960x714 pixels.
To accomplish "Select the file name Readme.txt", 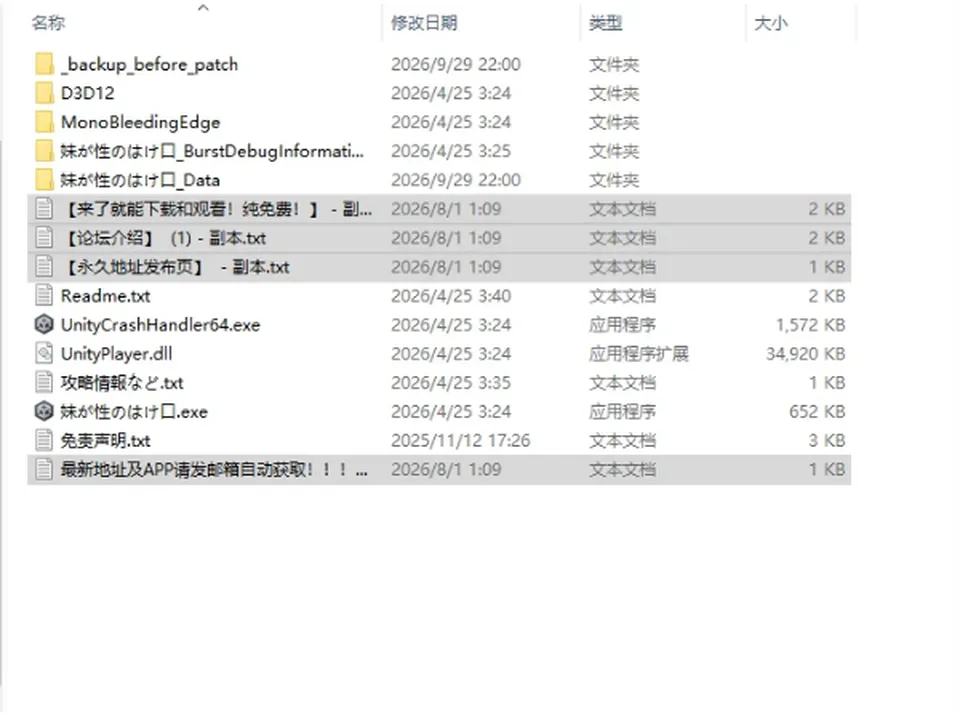I will click(105, 296).
